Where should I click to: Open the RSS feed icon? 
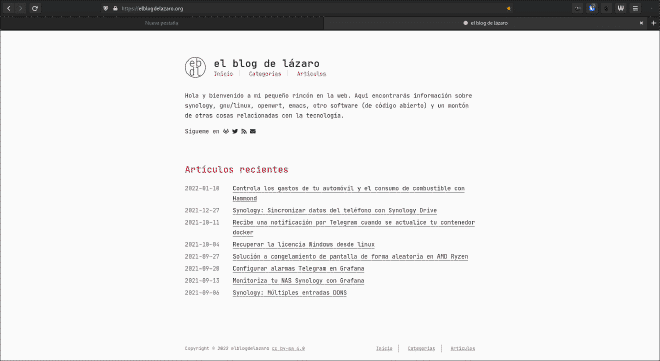click(244, 131)
